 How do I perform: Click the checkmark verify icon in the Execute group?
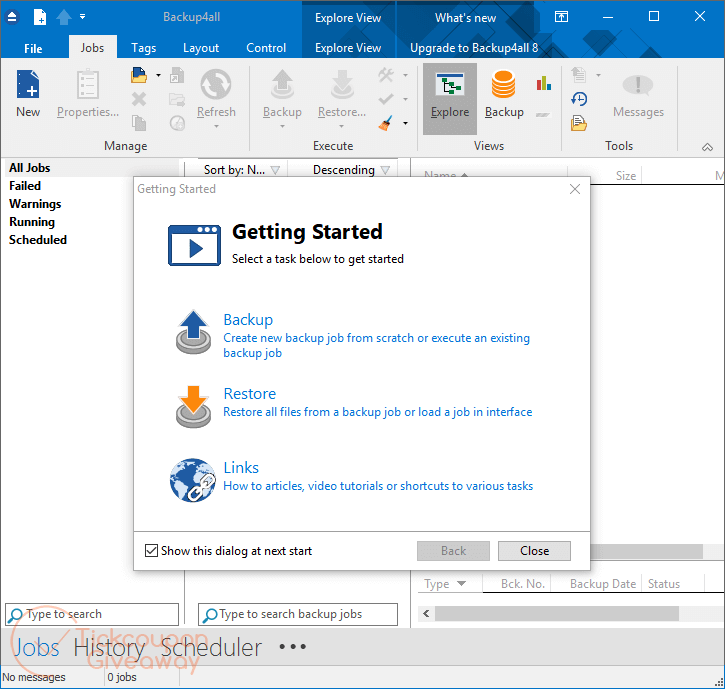pyautogui.click(x=386, y=99)
